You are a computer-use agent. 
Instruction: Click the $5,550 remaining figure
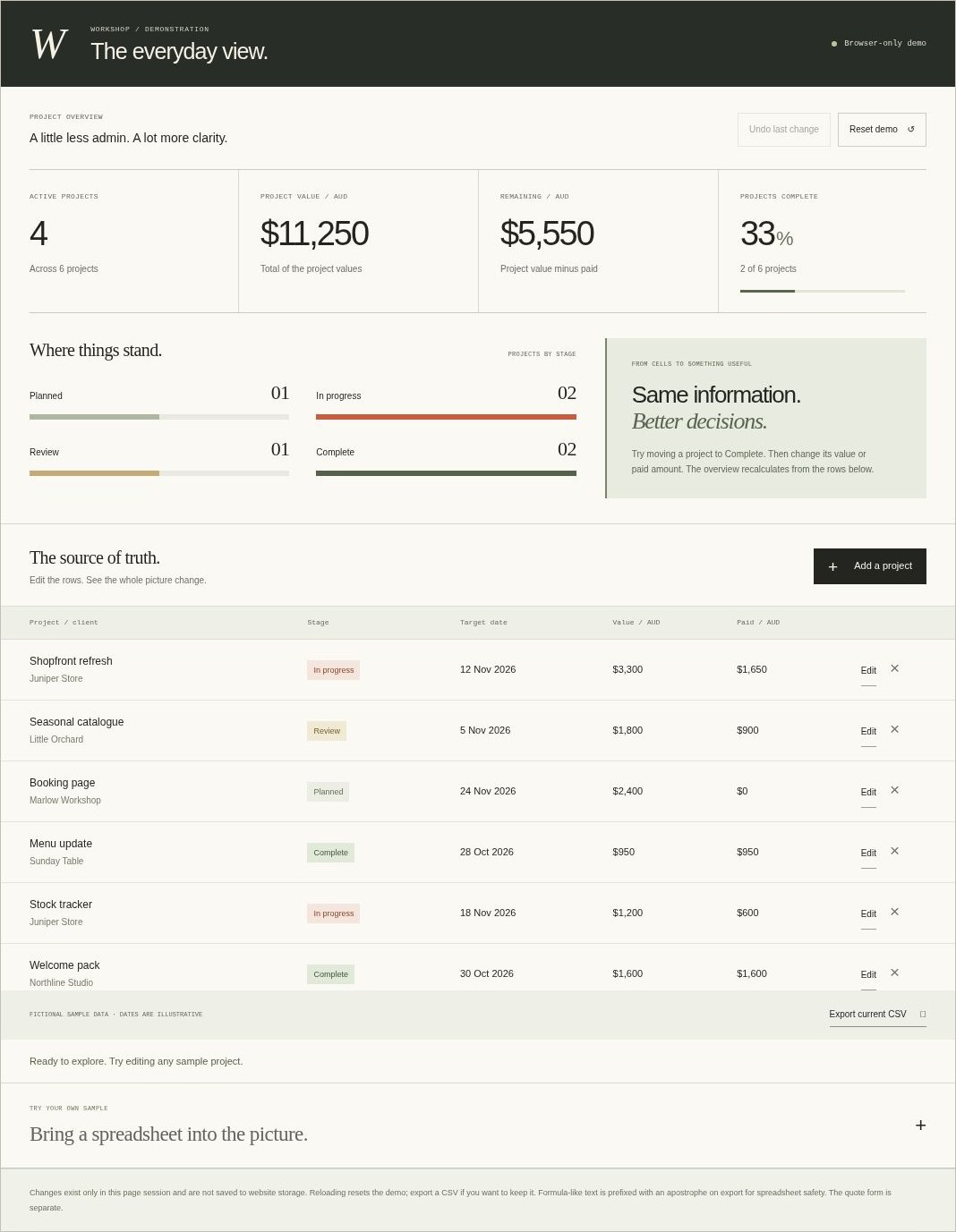[547, 234]
